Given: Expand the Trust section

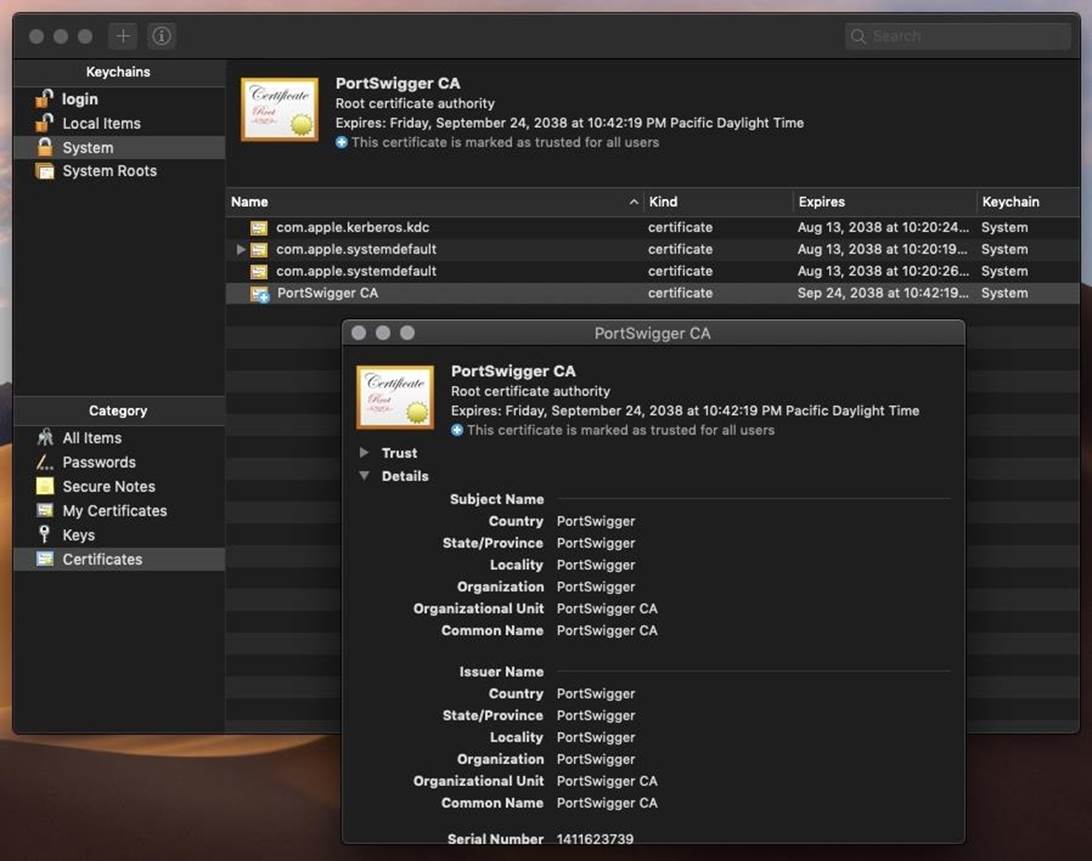Looking at the screenshot, I should [364, 453].
